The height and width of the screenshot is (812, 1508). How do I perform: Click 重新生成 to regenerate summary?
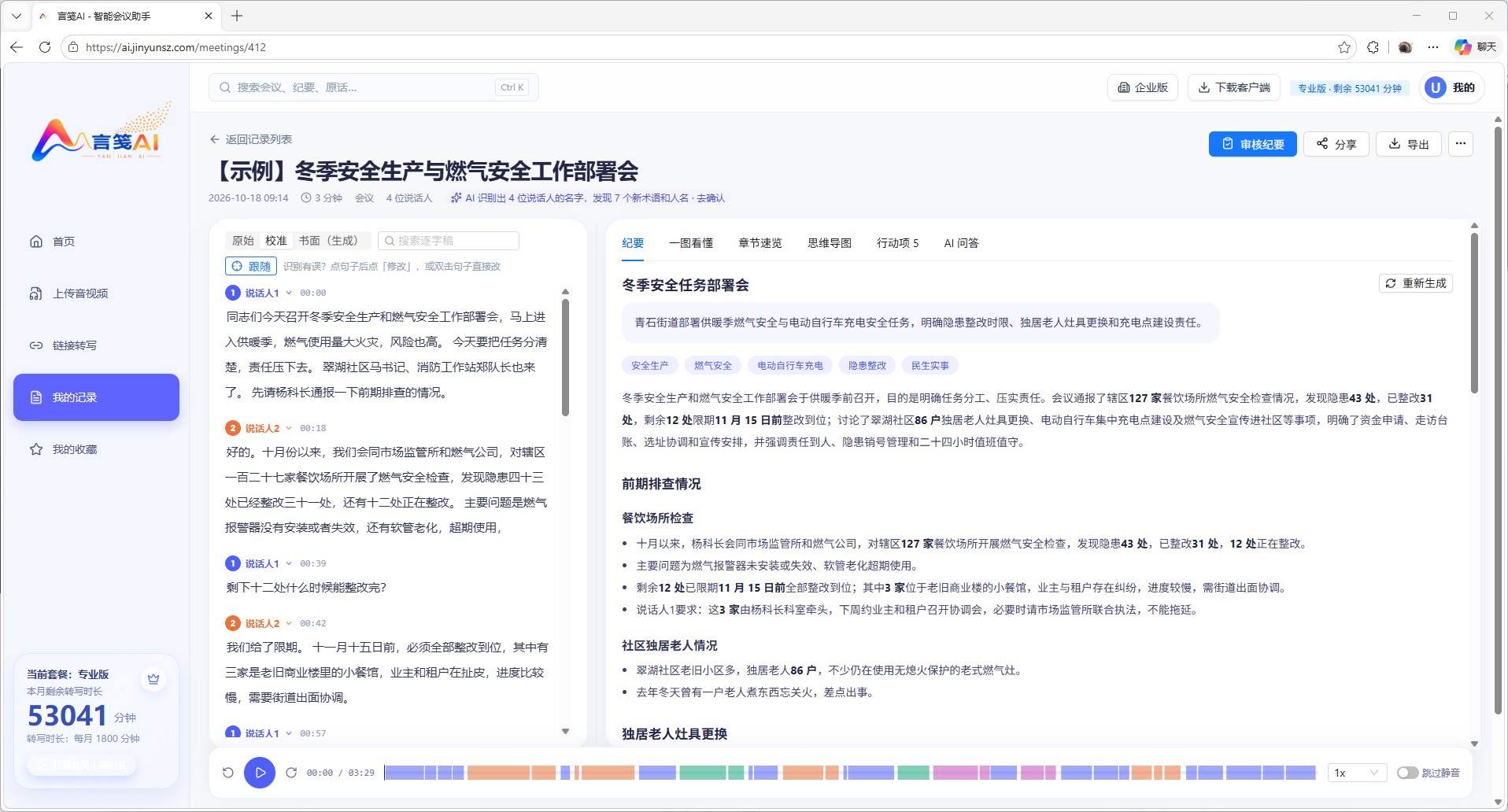point(1416,283)
